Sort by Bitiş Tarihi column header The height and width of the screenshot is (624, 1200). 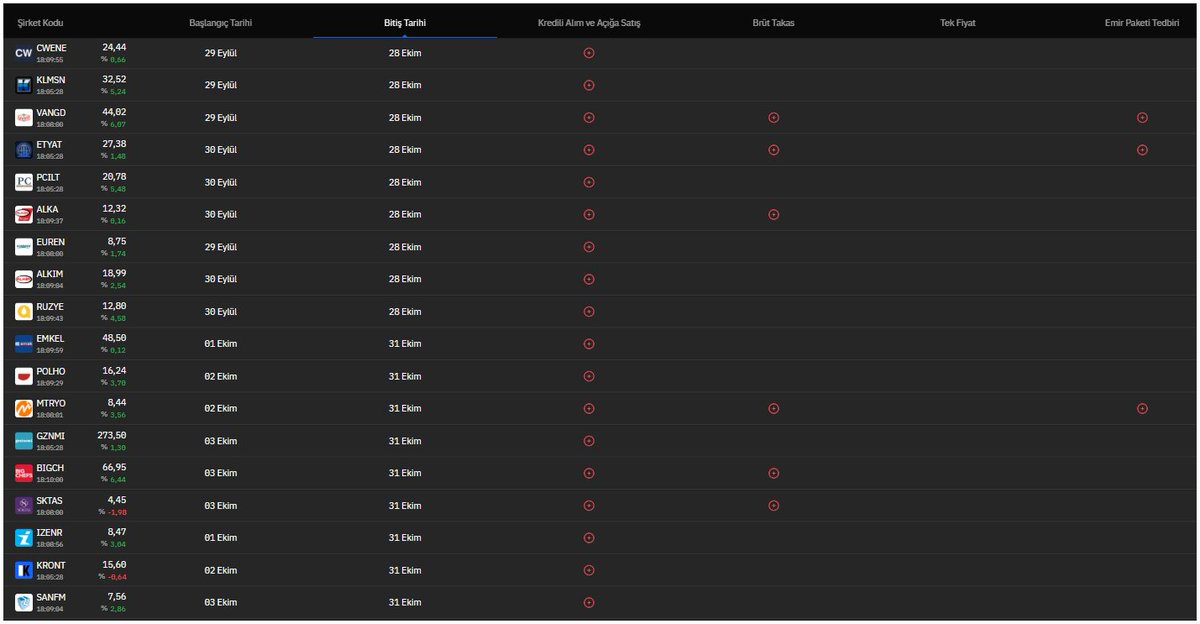tap(405, 22)
